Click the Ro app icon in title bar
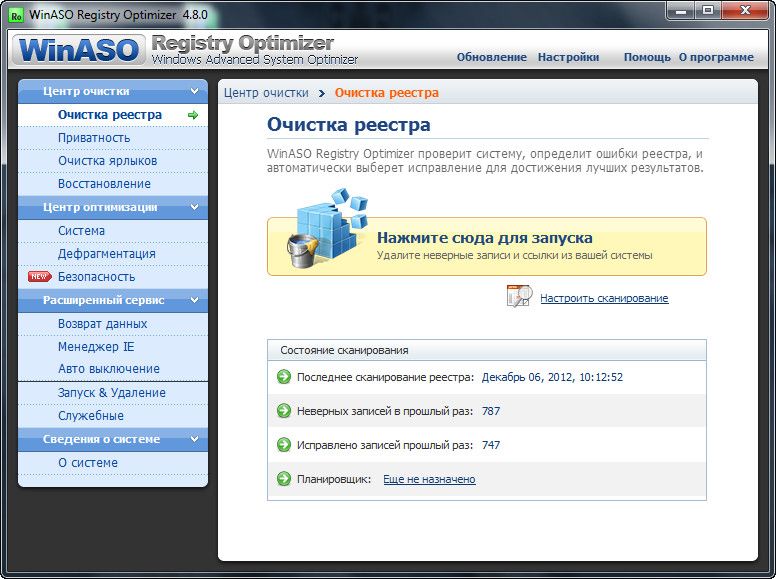Screen dimensions: 776x579 click(16, 15)
